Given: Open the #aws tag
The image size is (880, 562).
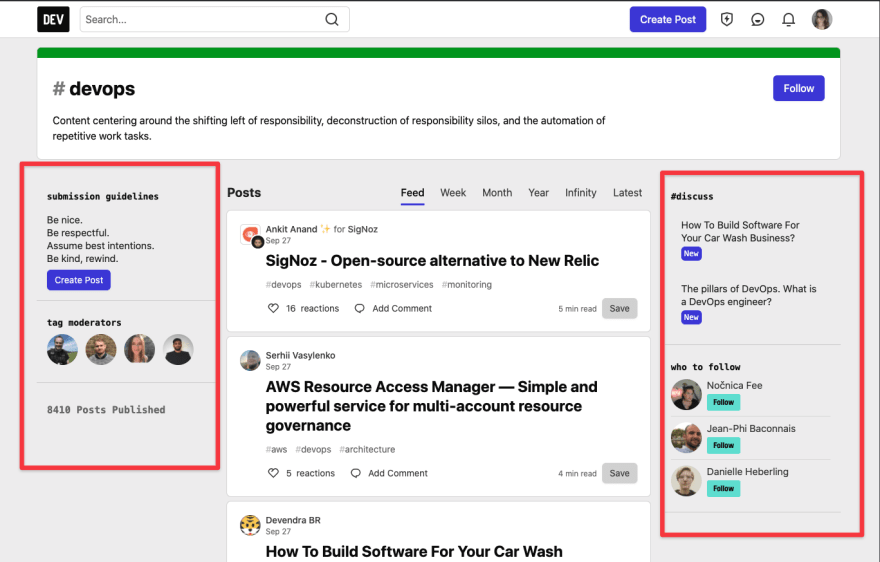Looking at the screenshot, I should click(276, 450).
